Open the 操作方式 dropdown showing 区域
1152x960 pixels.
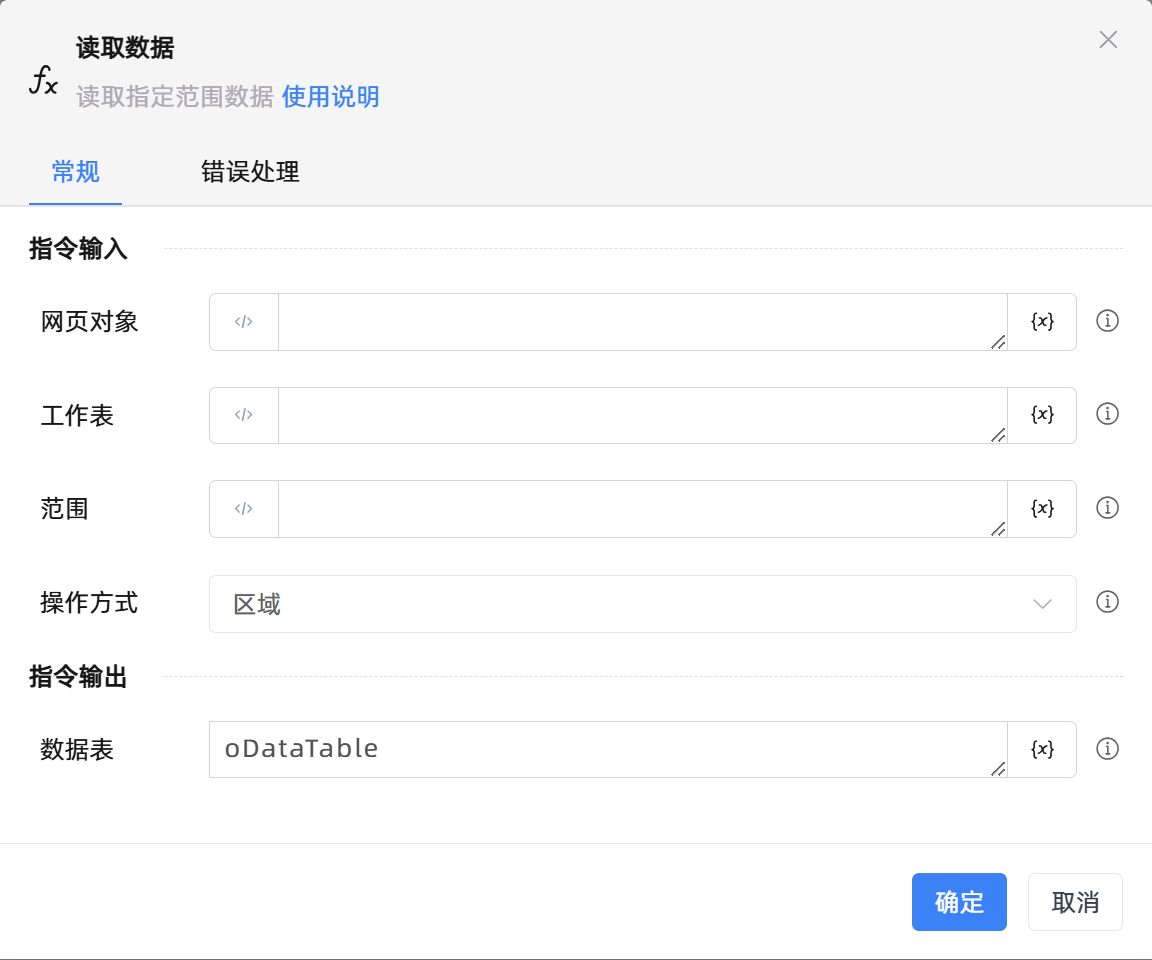pos(642,604)
